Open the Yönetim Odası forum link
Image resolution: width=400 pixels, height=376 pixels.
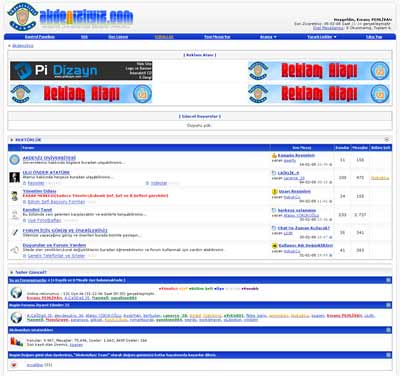pyautogui.click(x=39, y=191)
